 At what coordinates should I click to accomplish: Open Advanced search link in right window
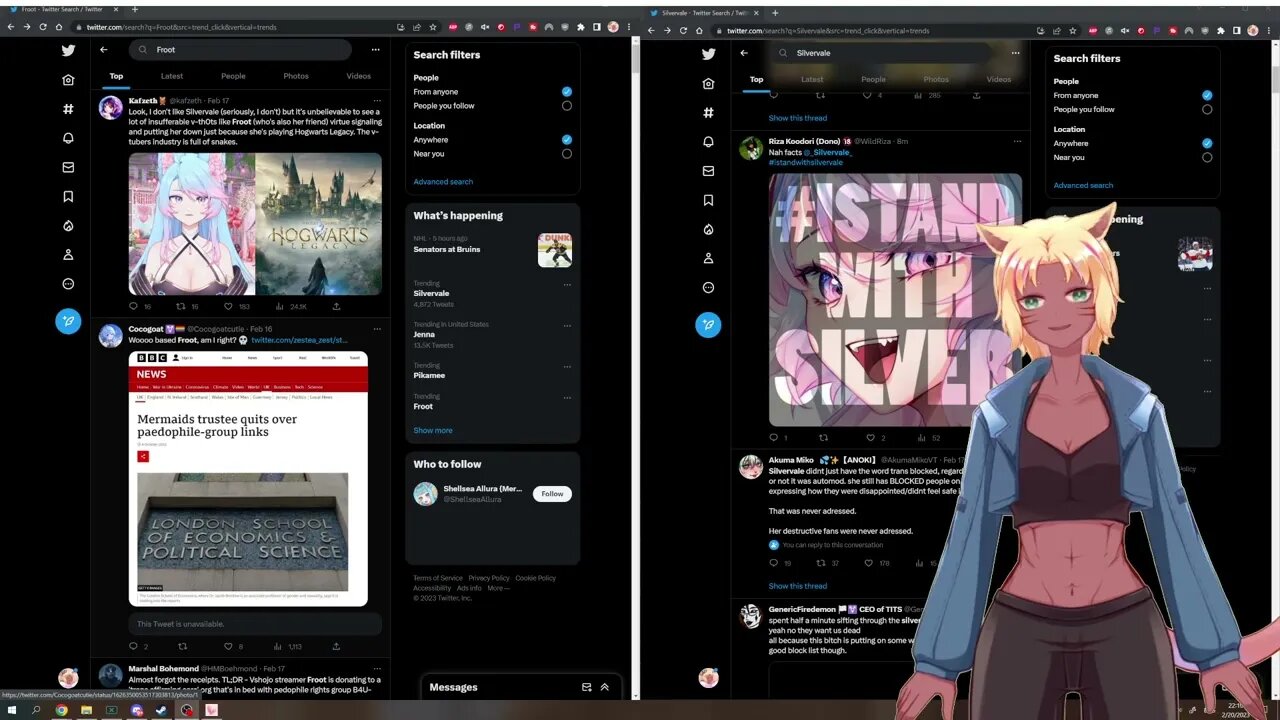click(x=1083, y=185)
